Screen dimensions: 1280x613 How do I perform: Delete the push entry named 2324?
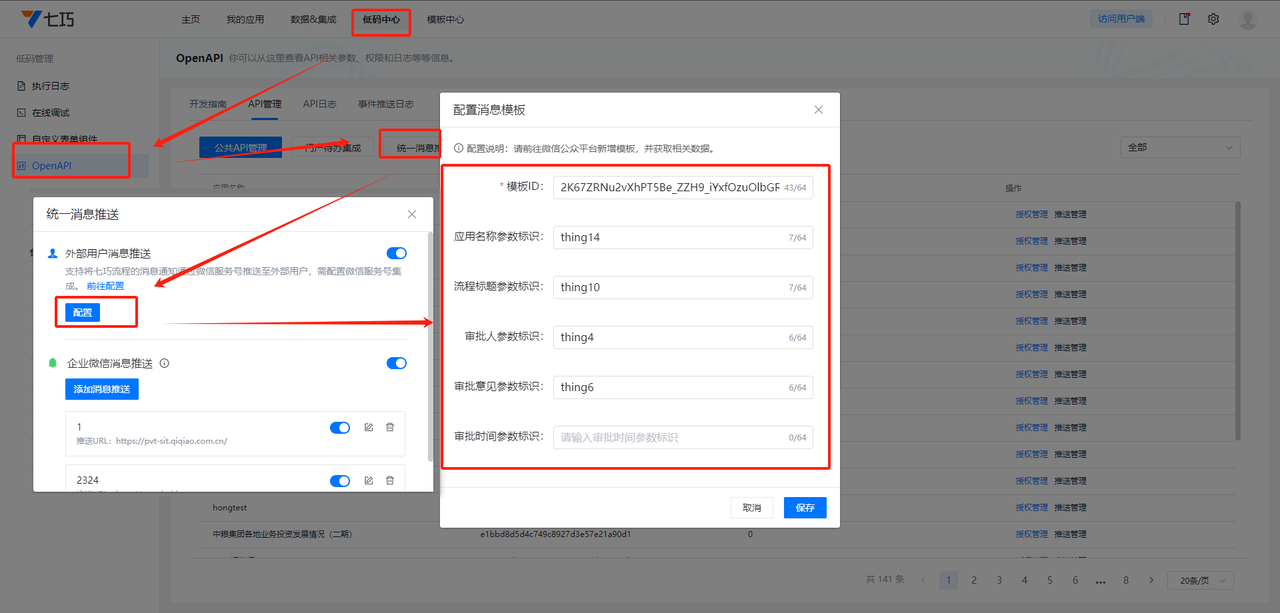tap(390, 480)
